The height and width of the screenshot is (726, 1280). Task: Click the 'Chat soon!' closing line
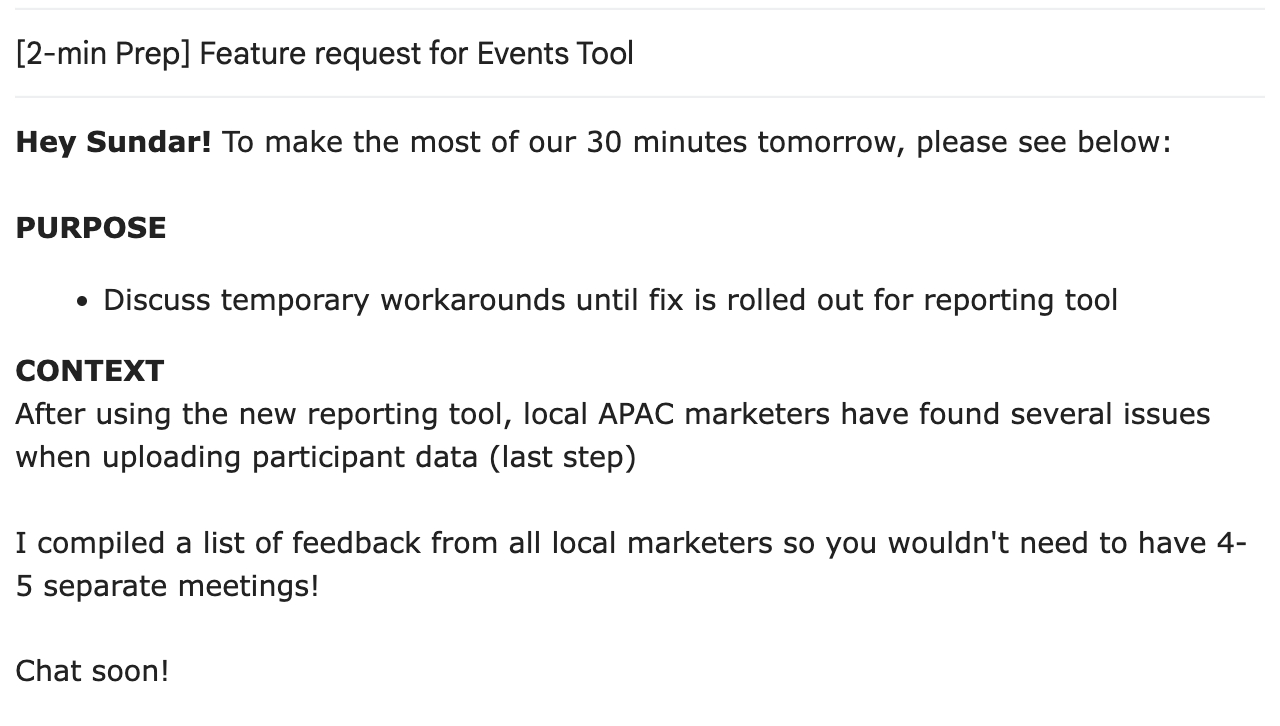[92, 671]
